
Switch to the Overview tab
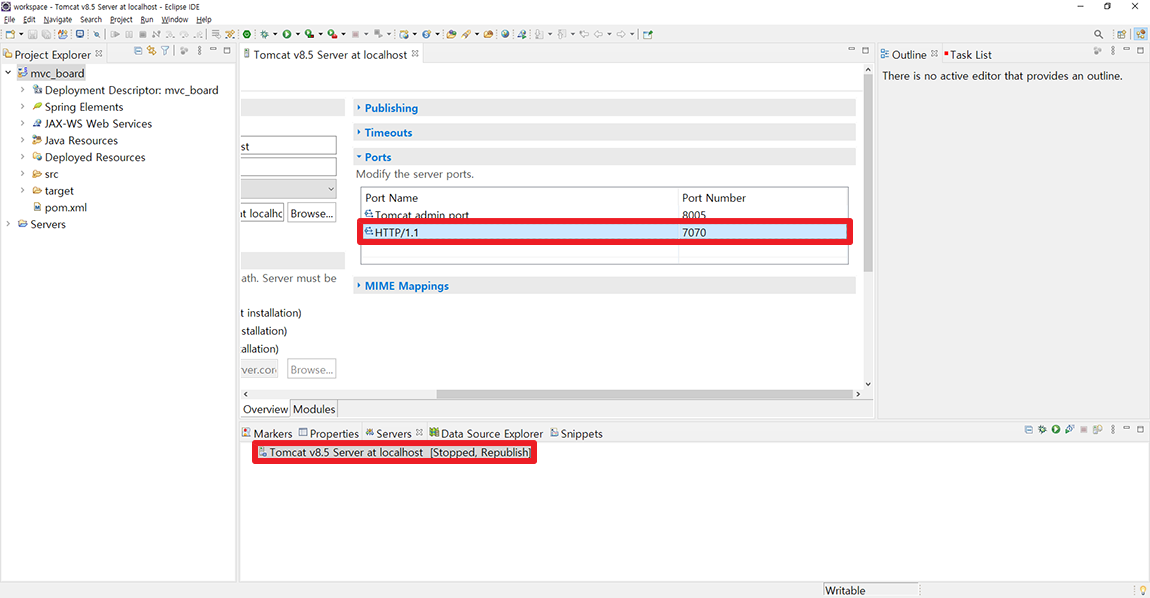pyautogui.click(x=265, y=409)
